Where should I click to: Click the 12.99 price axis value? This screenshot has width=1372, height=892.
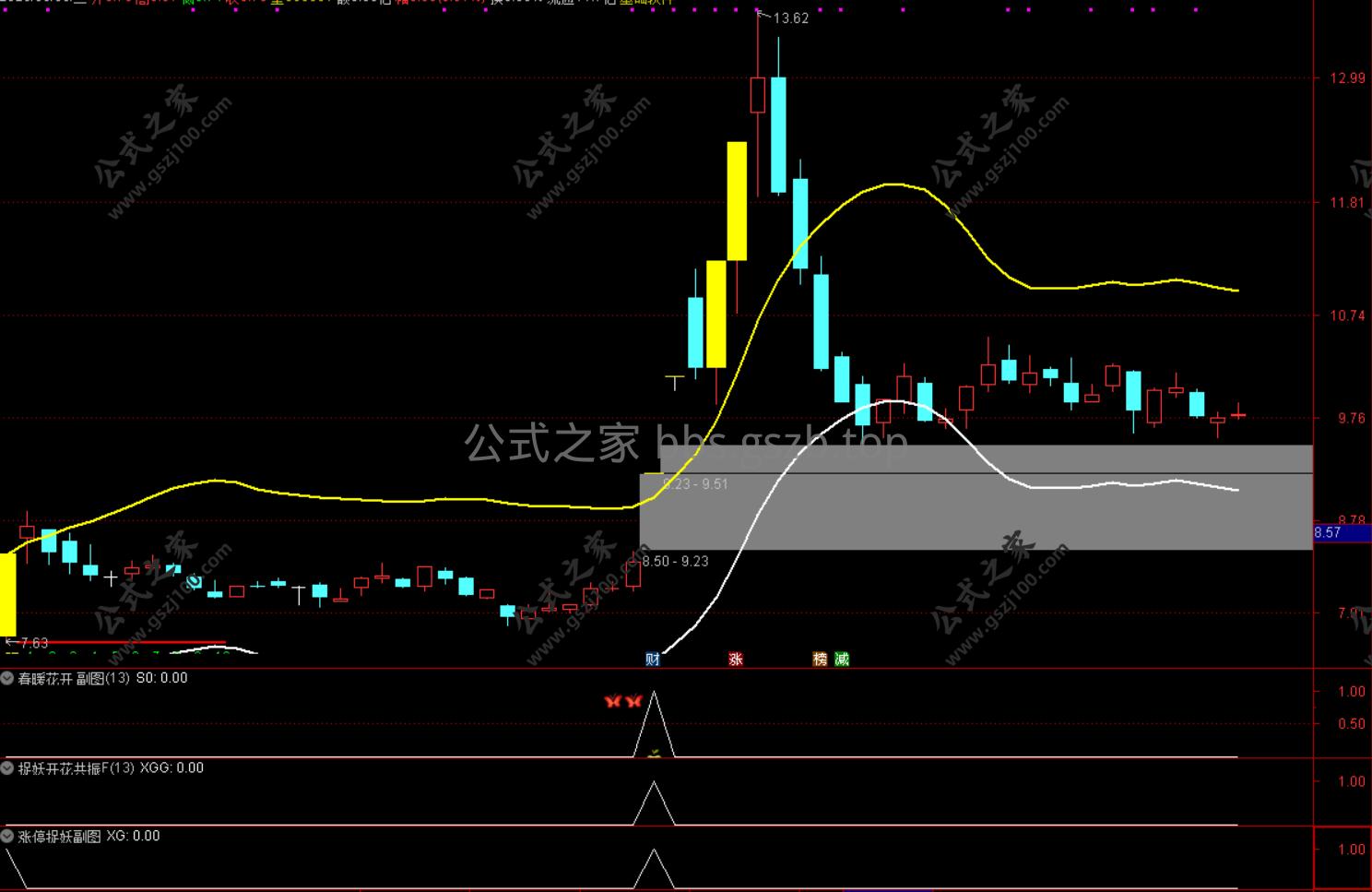pyautogui.click(x=1347, y=78)
